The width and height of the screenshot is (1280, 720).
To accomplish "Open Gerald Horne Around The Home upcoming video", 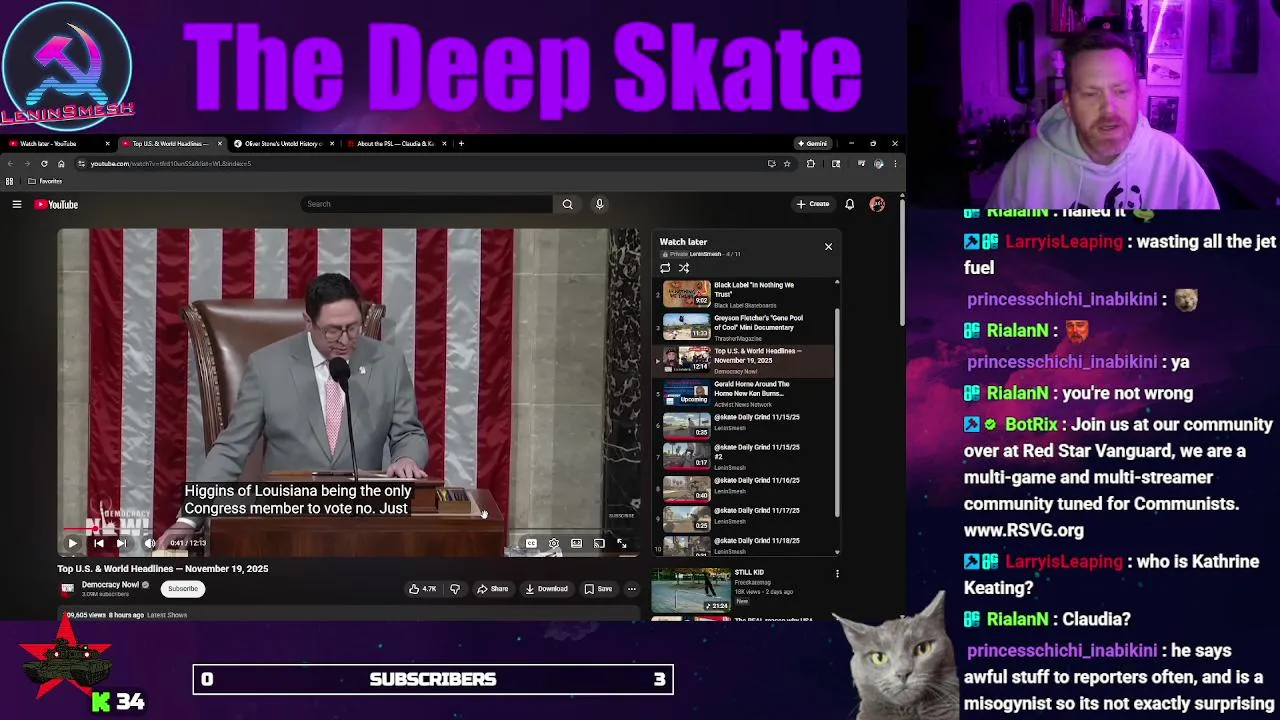I will point(743,393).
